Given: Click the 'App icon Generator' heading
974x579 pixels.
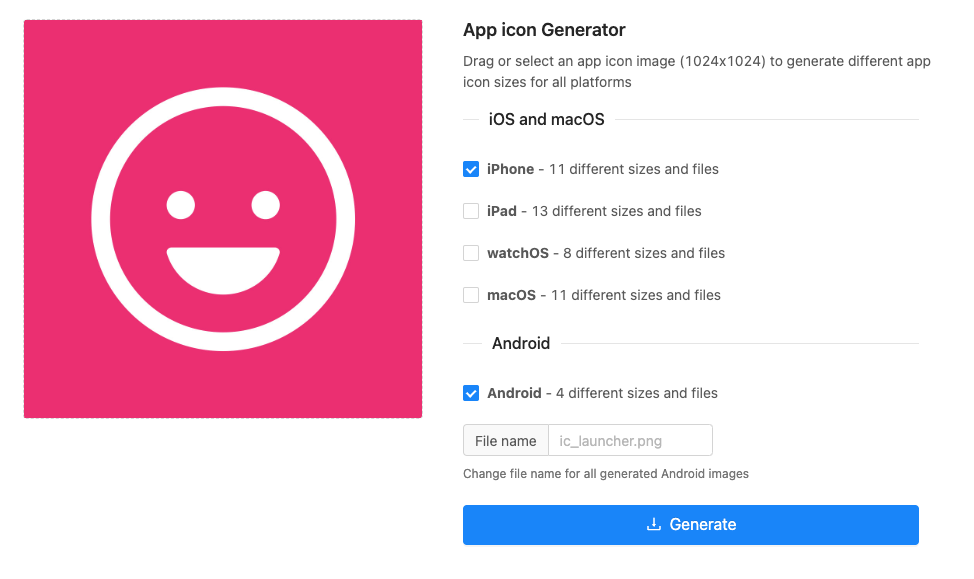Looking at the screenshot, I should (544, 30).
